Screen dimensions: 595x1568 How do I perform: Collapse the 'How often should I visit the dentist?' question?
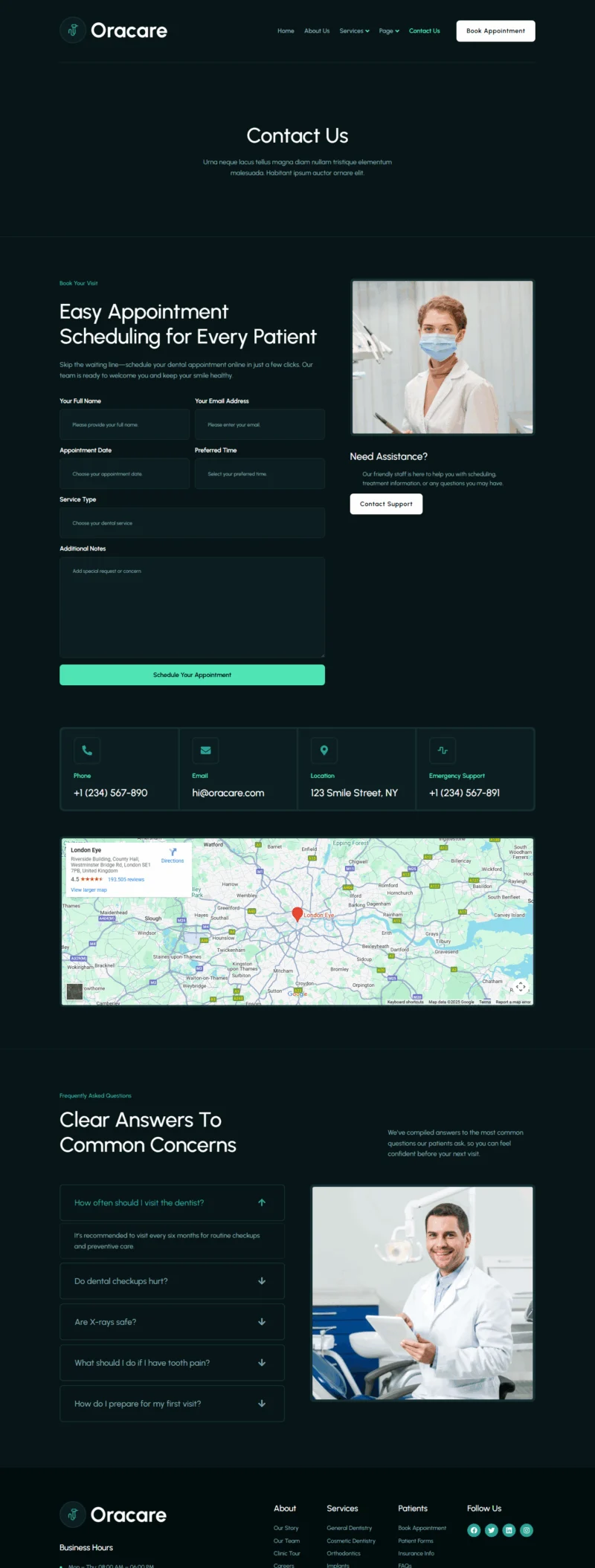point(172,1202)
